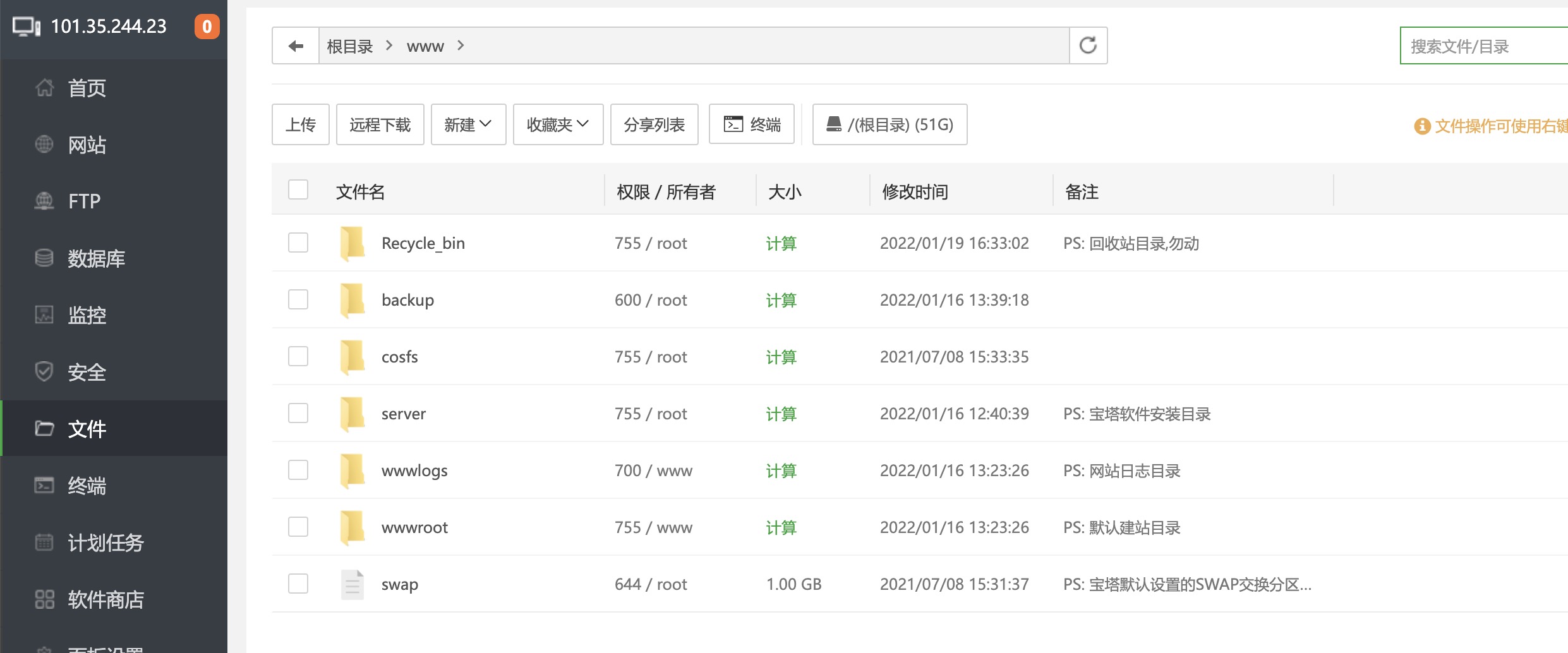The width and height of the screenshot is (1568, 653).
Task: Go to 软件商店 in sidebar
Action: click(x=106, y=599)
